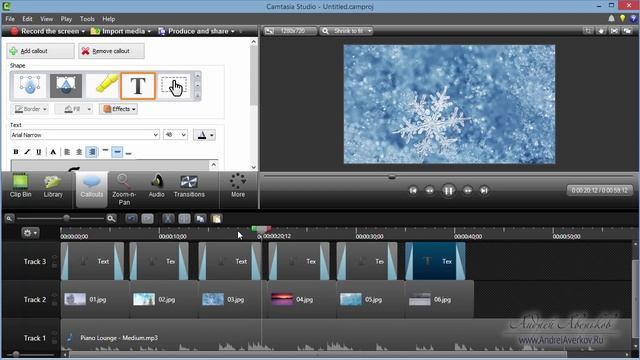This screenshot has width=640, height=360.
Task: Open the Audio tab
Action: tap(156, 187)
